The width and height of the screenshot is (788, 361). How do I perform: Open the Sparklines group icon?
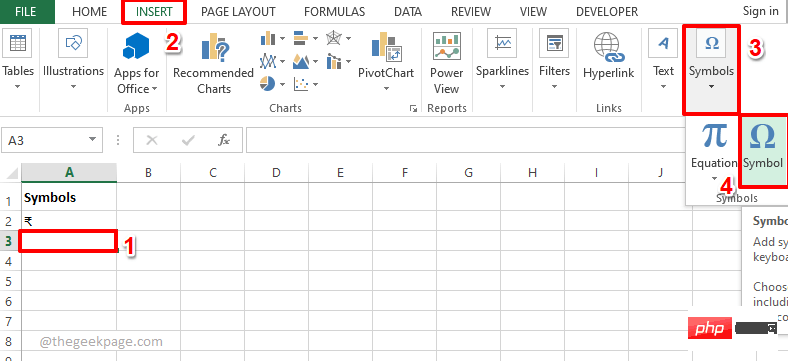[503, 43]
